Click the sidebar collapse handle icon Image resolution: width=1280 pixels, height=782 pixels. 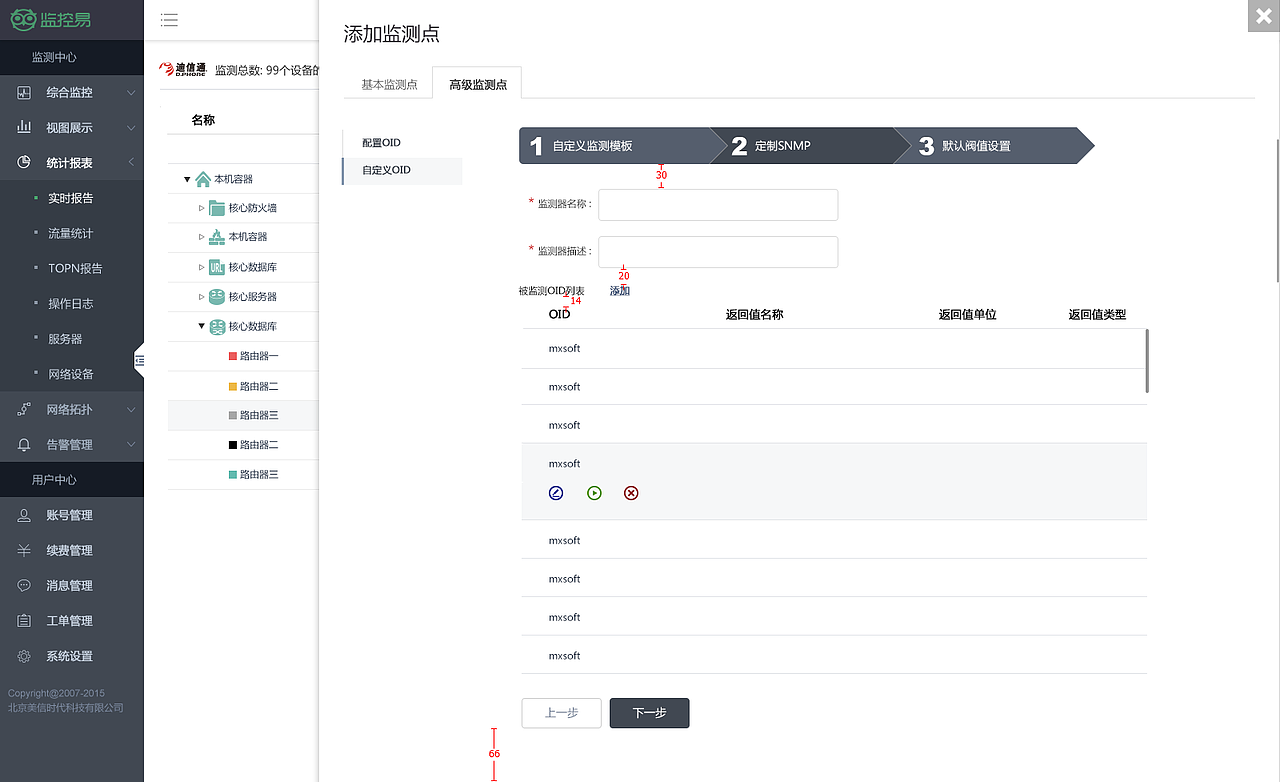tap(140, 360)
